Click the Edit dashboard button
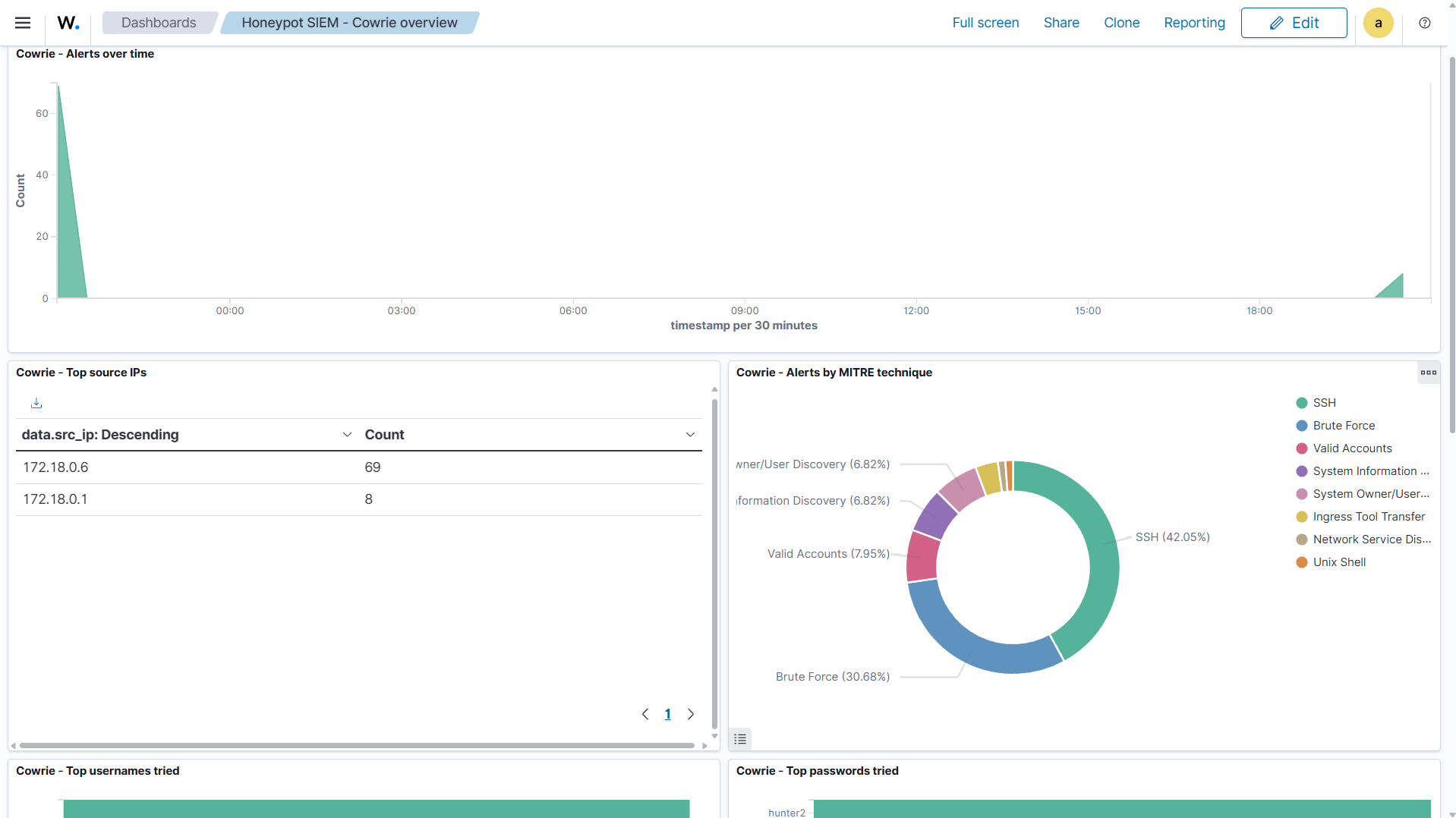Screen dimensions: 1456x818 [x=1294, y=23]
